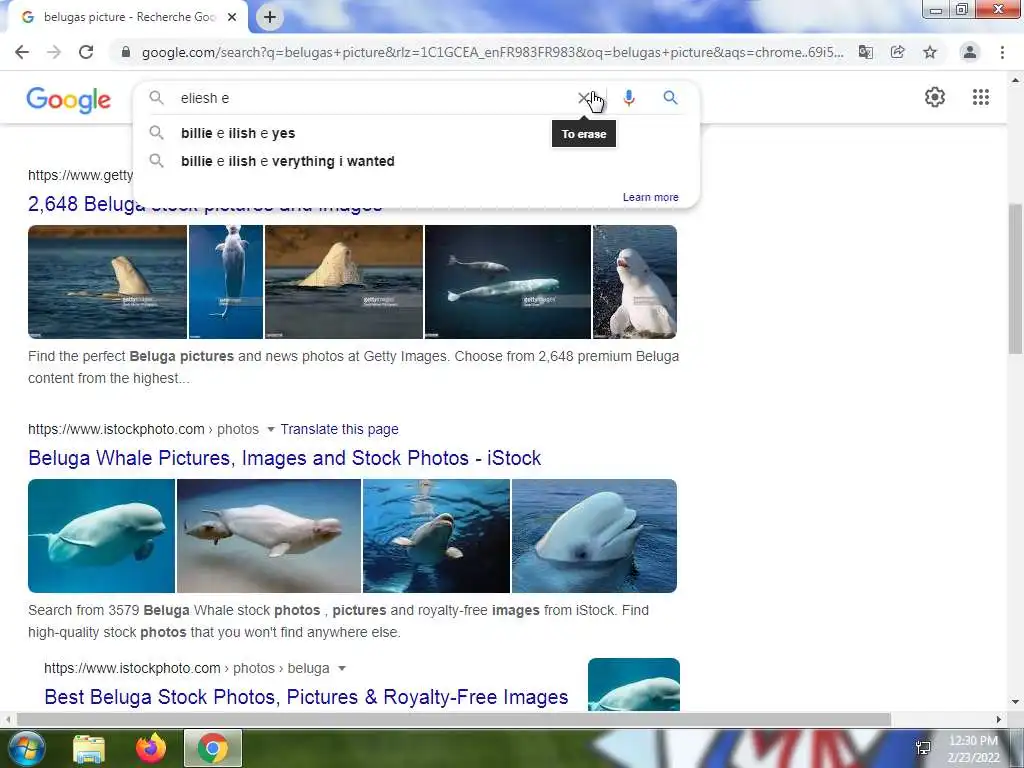Close the belugas picture tab
Screen dimensions: 1024x768
pos(232,17)
